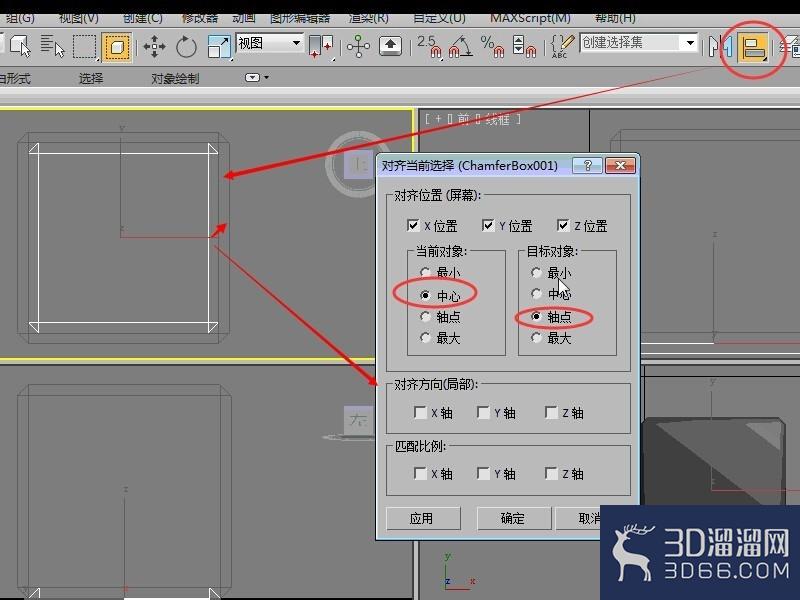800x600 pixels.
Task: Select 轴点 under 目标对象
Action: coord(536,316)
